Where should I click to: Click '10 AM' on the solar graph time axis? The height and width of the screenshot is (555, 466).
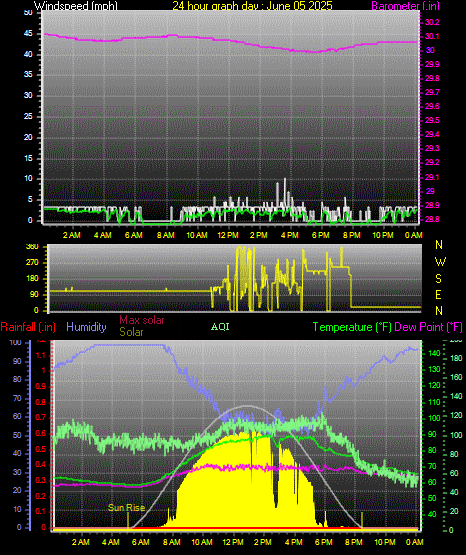click(x=202, y=542)
